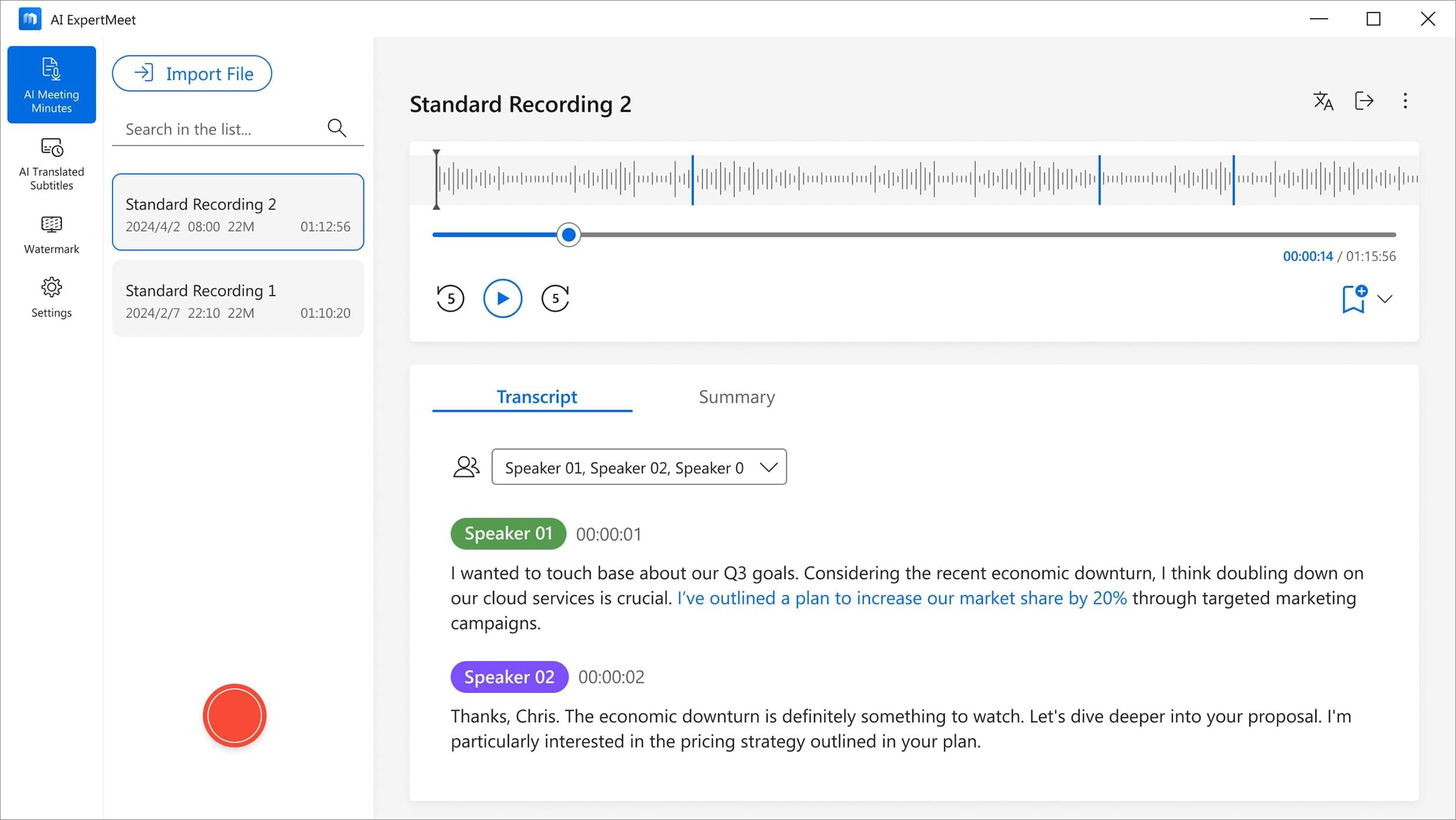Open the Watermark tool
This screenshot has width=1456, height=820.
point(51,234)
